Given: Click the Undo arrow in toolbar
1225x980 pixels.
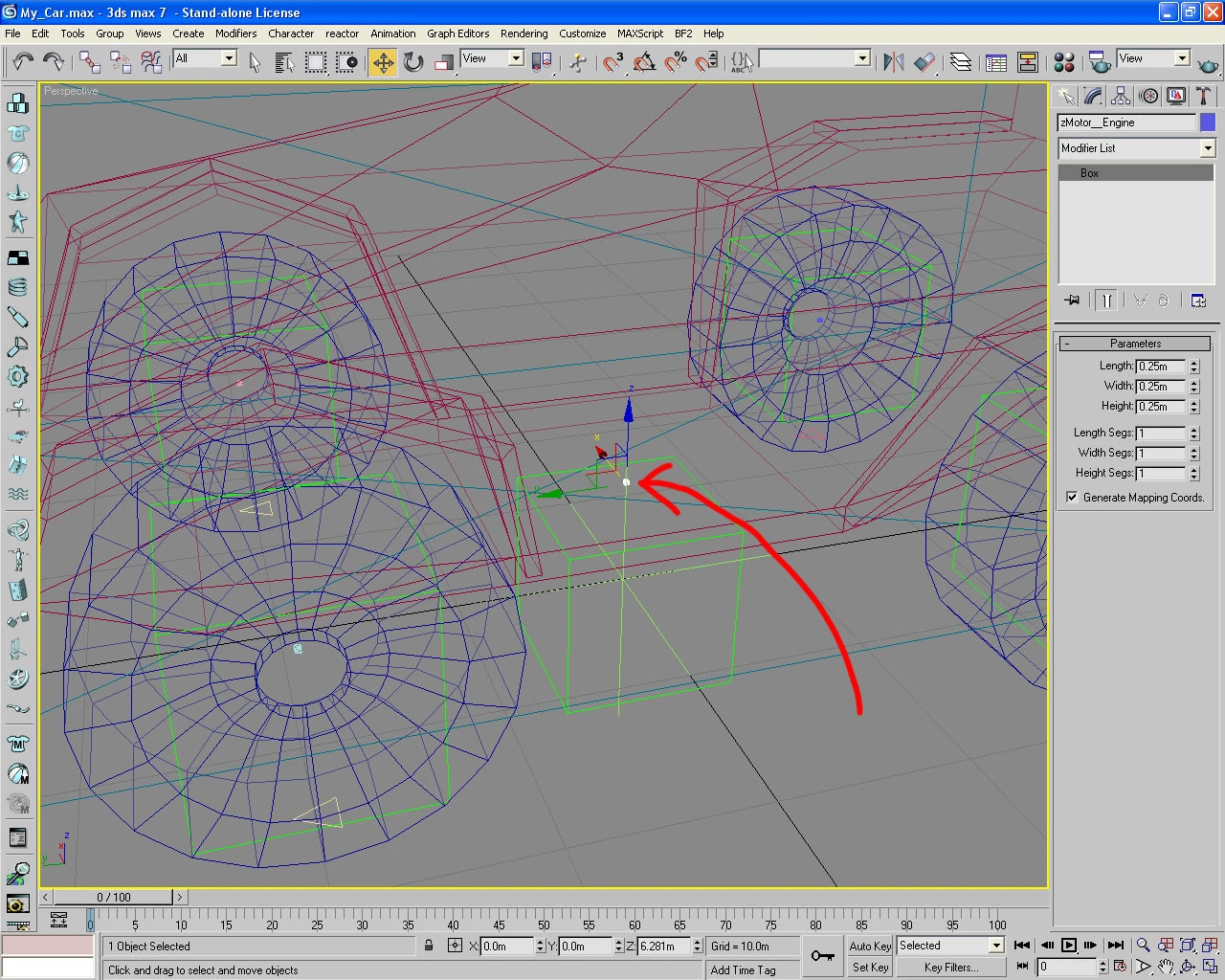Looking at the screenshot, I should tap(23, 62).
